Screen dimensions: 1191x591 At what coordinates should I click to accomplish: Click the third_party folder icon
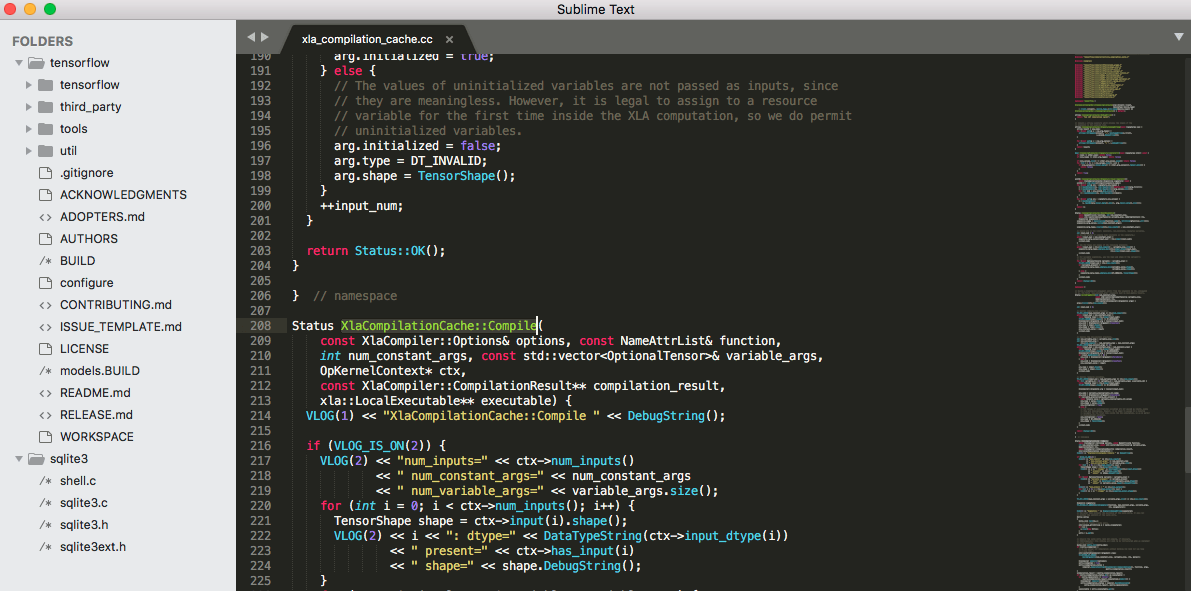point(46,106)
